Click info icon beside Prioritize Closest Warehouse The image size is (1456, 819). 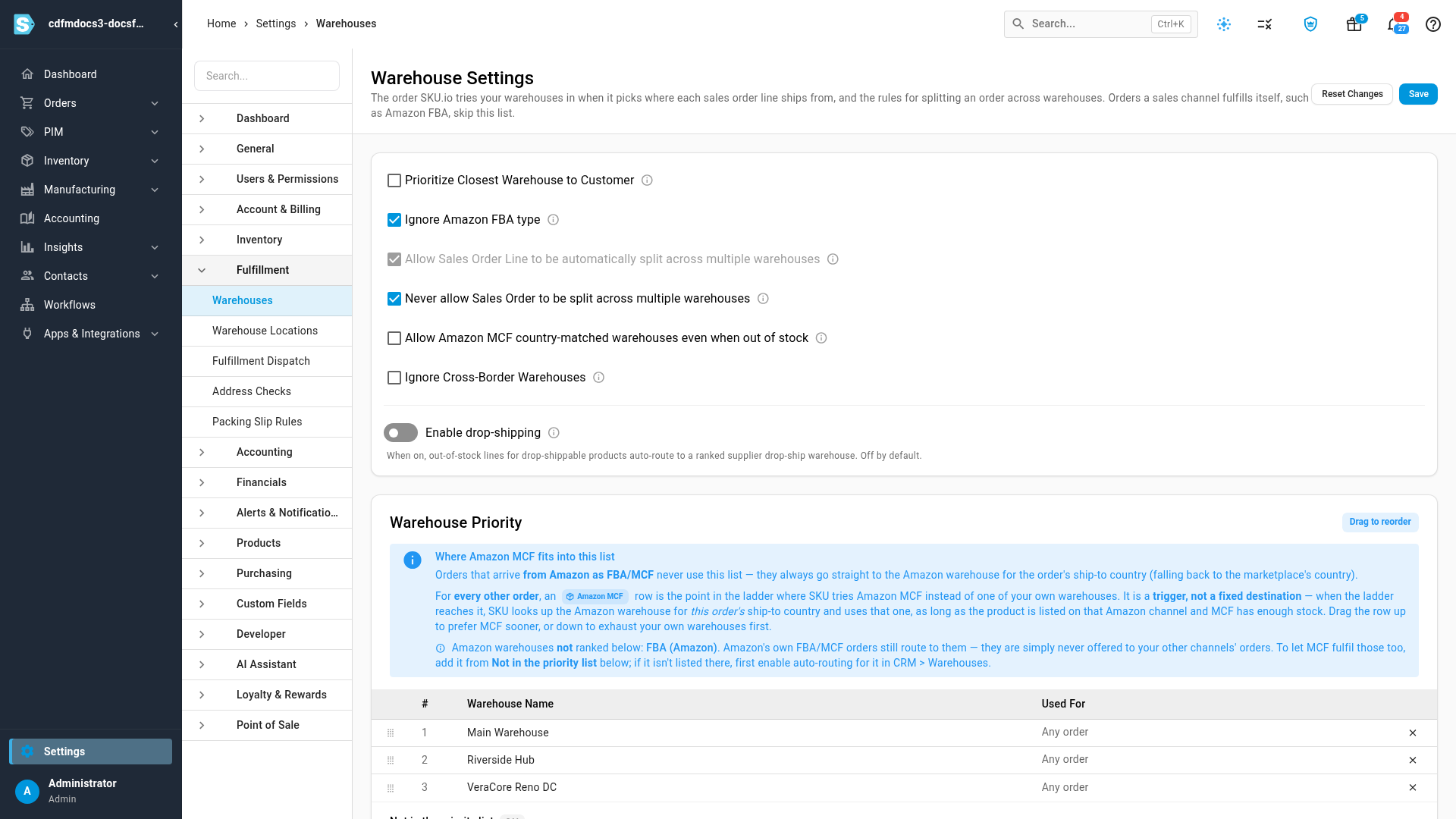coord(648,180)
